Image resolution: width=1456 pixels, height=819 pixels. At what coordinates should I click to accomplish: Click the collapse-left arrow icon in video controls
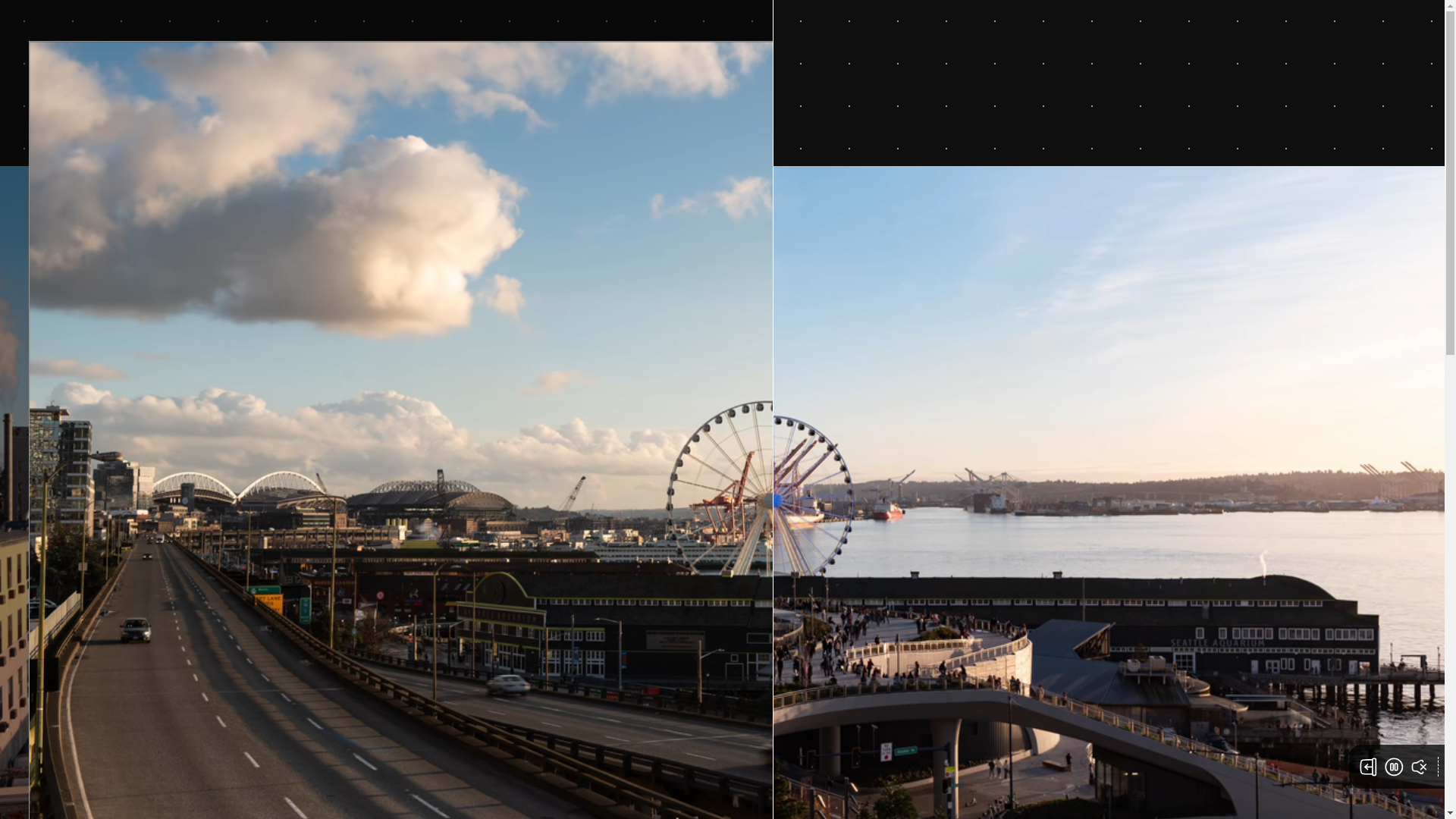pos(1368,767)
